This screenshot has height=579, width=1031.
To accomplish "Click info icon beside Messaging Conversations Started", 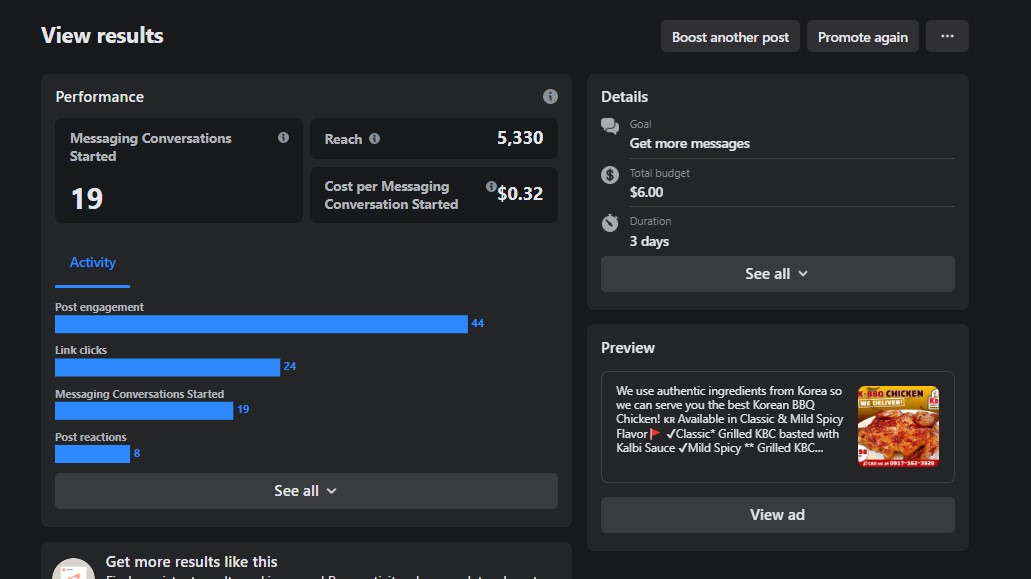I will tap(283, 138).
